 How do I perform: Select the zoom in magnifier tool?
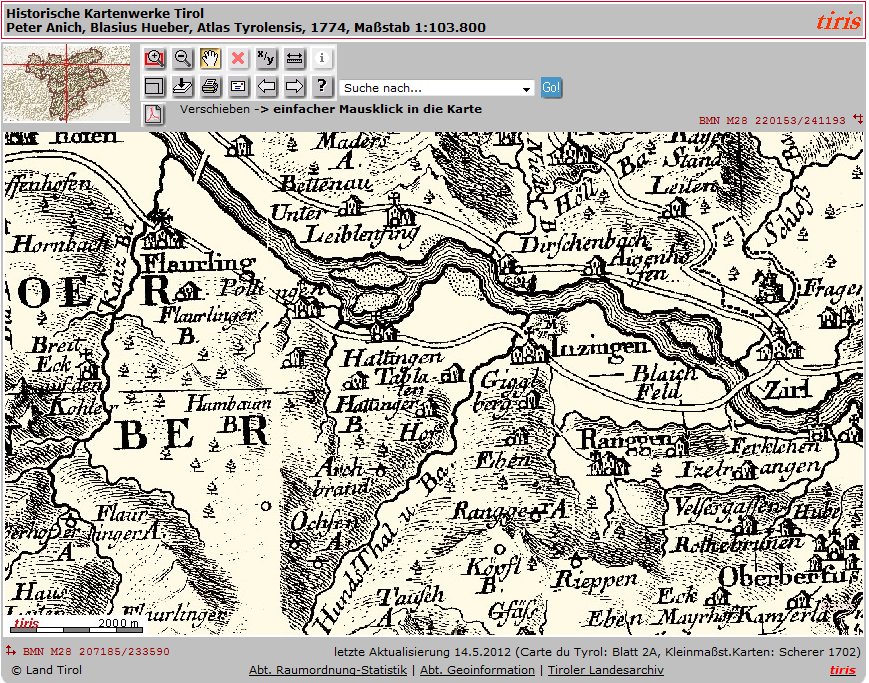tap(154, 59)
